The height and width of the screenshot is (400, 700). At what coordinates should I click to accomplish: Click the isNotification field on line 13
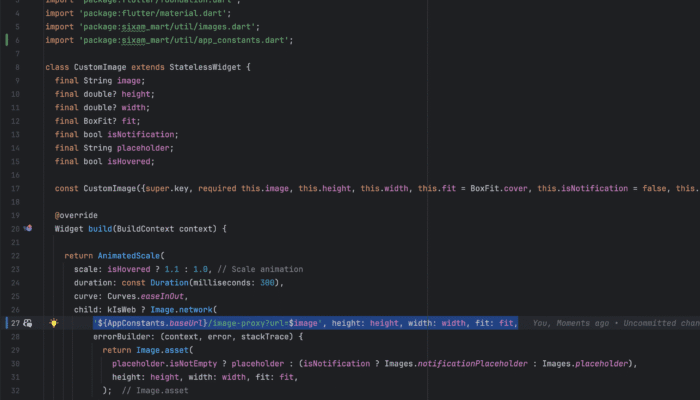coord(141,134)
